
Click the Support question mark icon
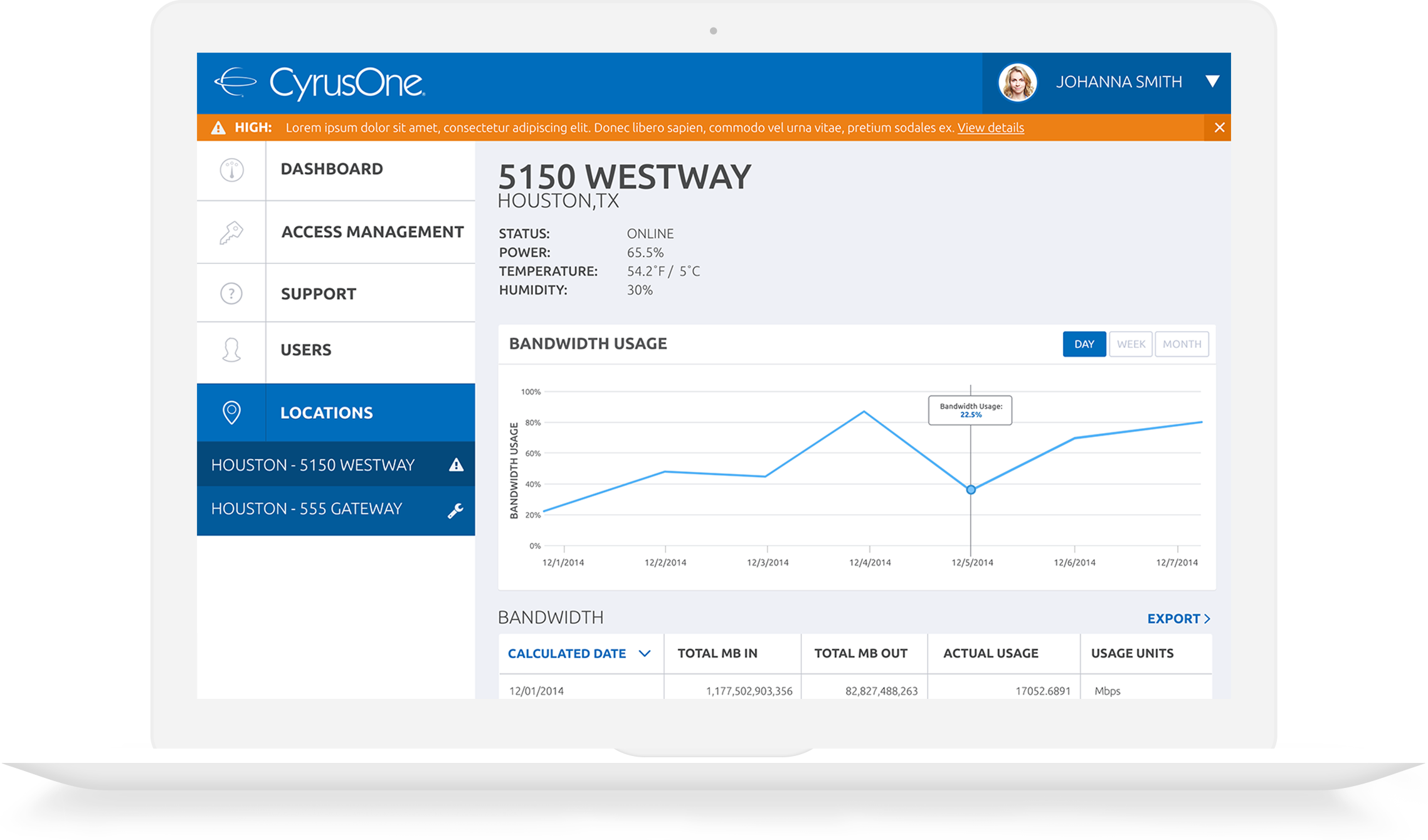coord(231,293)
